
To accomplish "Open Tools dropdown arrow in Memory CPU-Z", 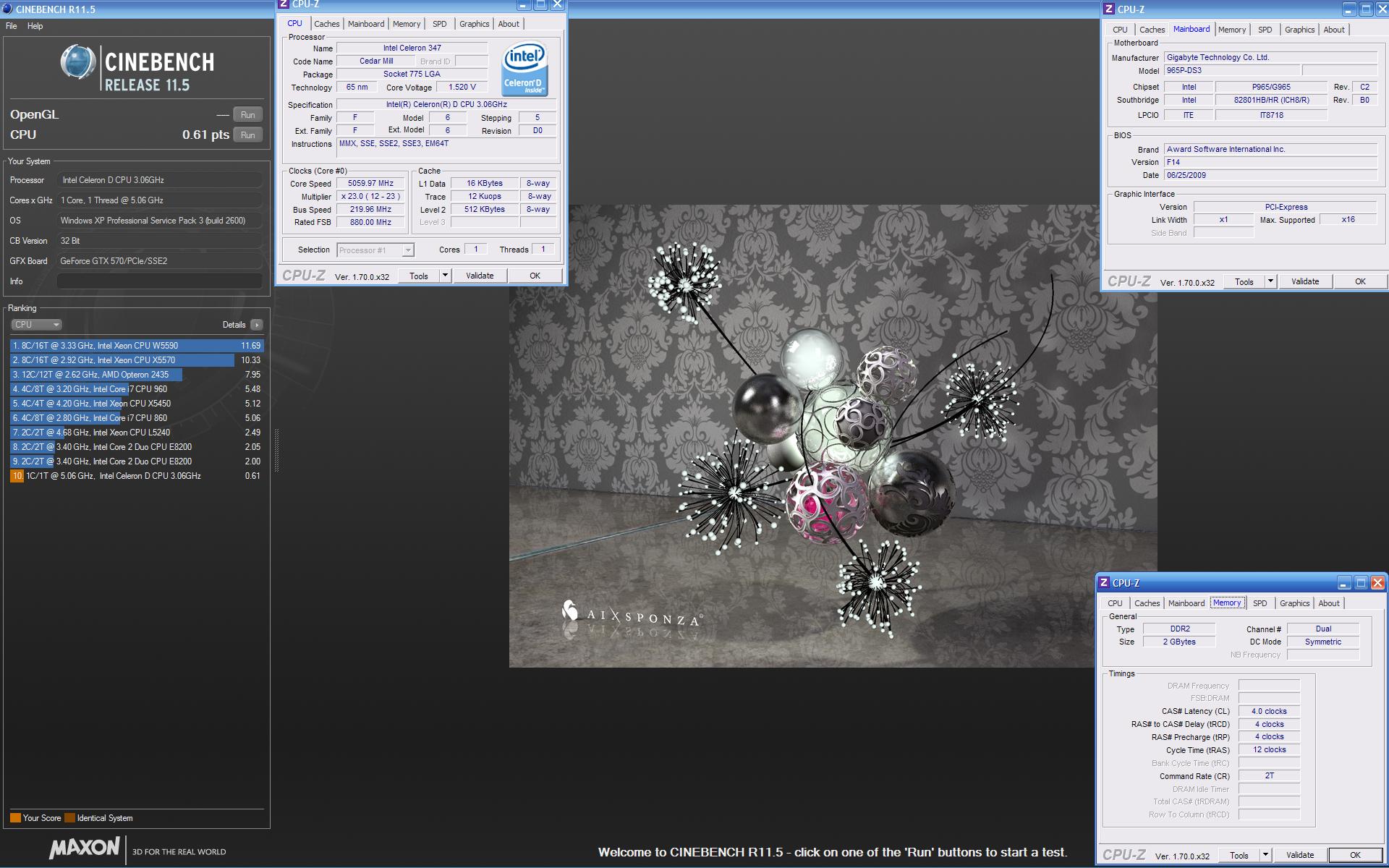I will (1265, 856).
